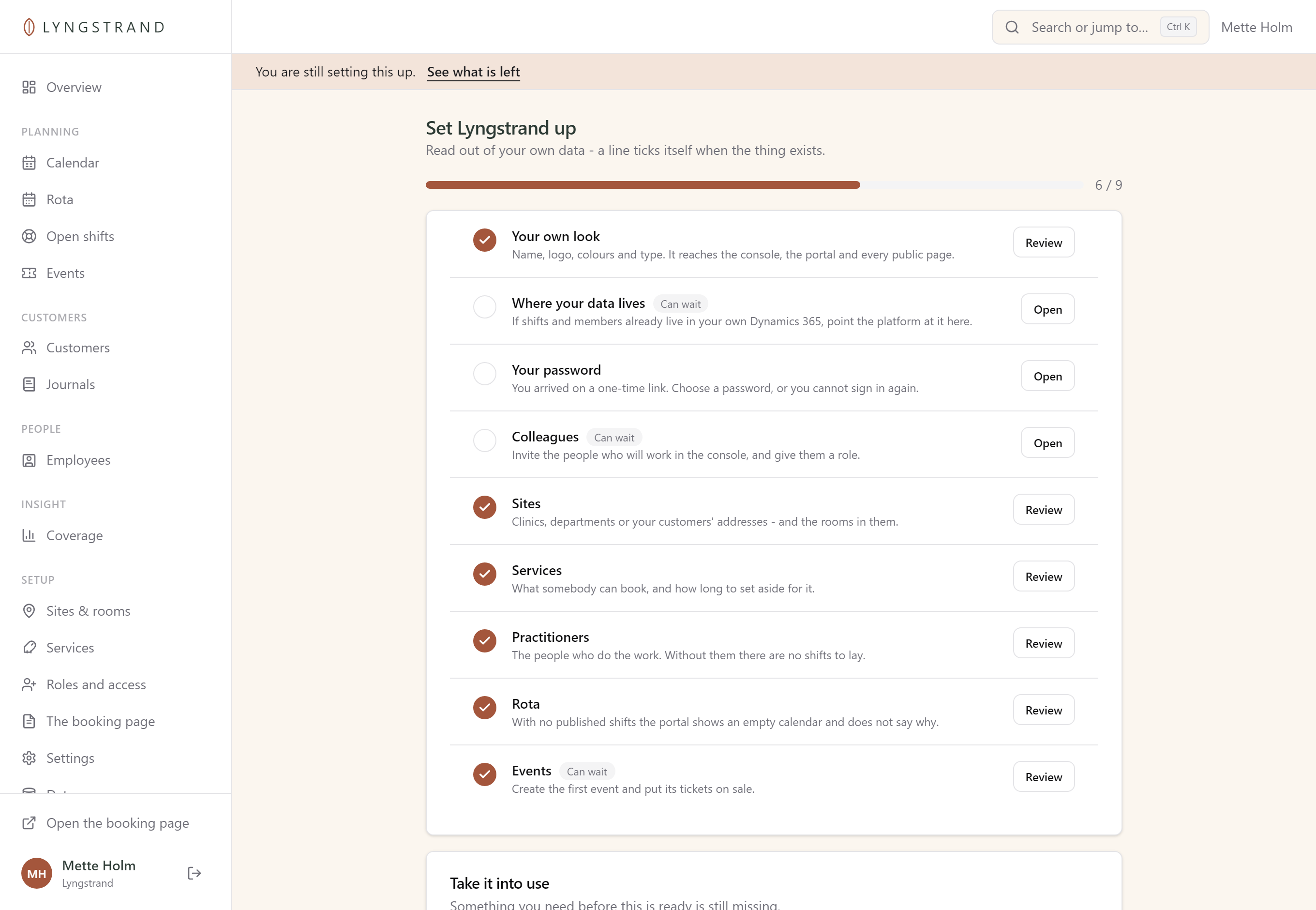1316x910 pixels.
Task: Click the Calendar icon in Planning section
Action: click(29, 163)
